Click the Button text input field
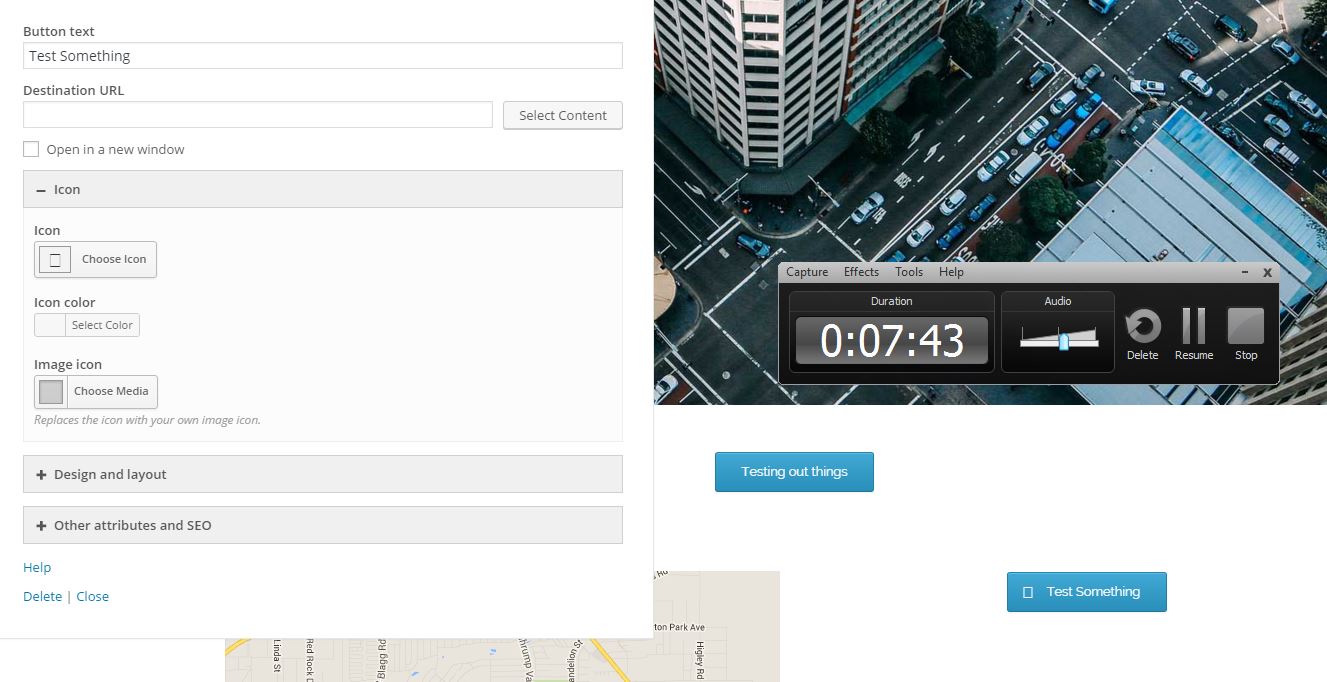This screenshot has width=1327, height=682. 322,56
